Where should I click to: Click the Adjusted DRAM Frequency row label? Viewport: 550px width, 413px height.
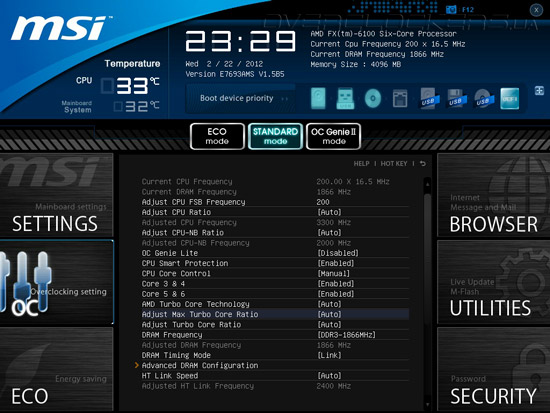coord(191,345)
